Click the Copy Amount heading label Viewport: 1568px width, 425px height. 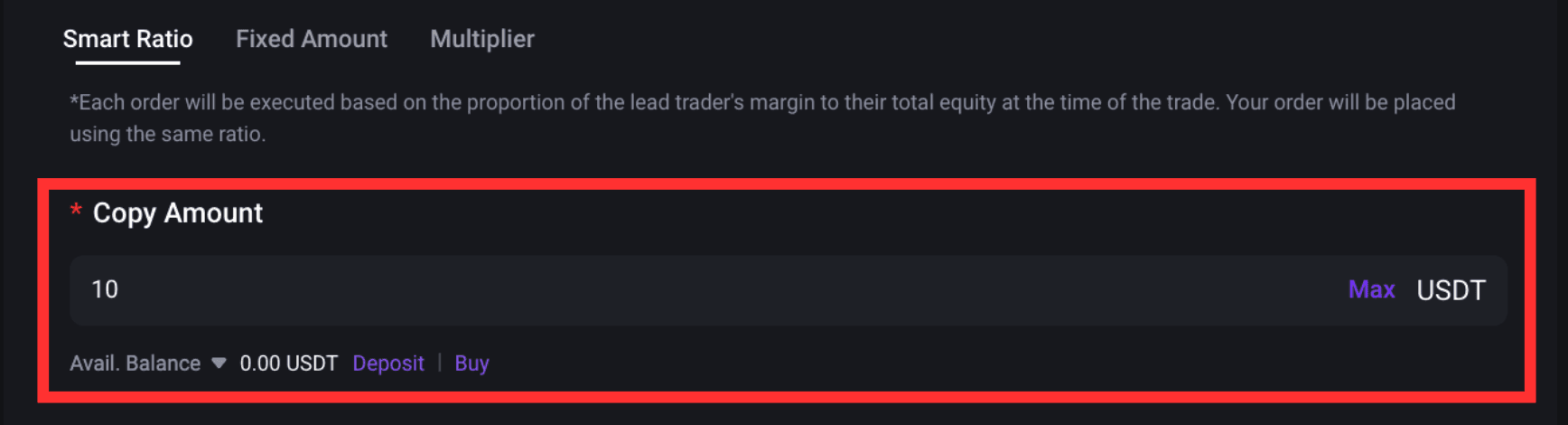pyautogui.click(x=178, y=213)
